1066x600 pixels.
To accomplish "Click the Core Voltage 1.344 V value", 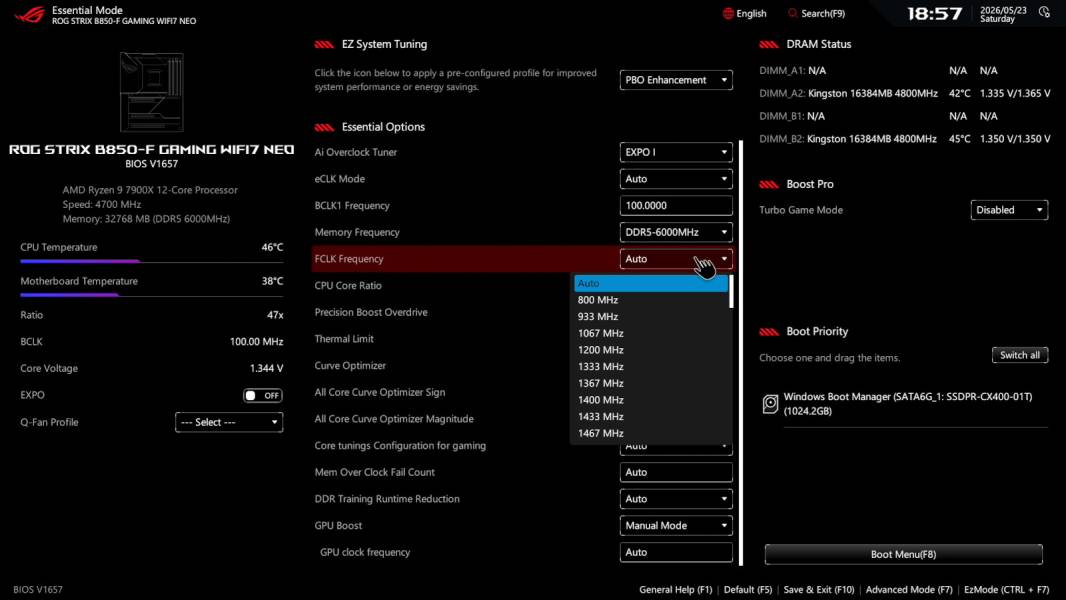I will (266, 368).
